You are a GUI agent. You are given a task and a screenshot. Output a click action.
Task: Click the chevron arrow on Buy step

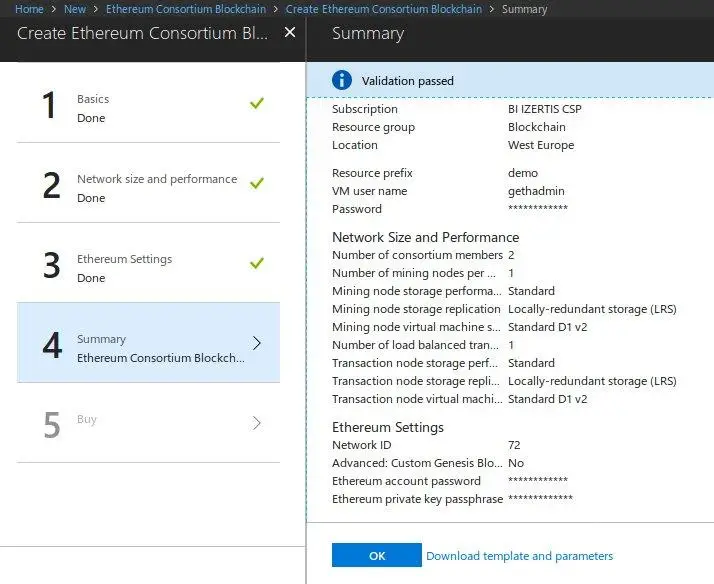coord(257,423)
